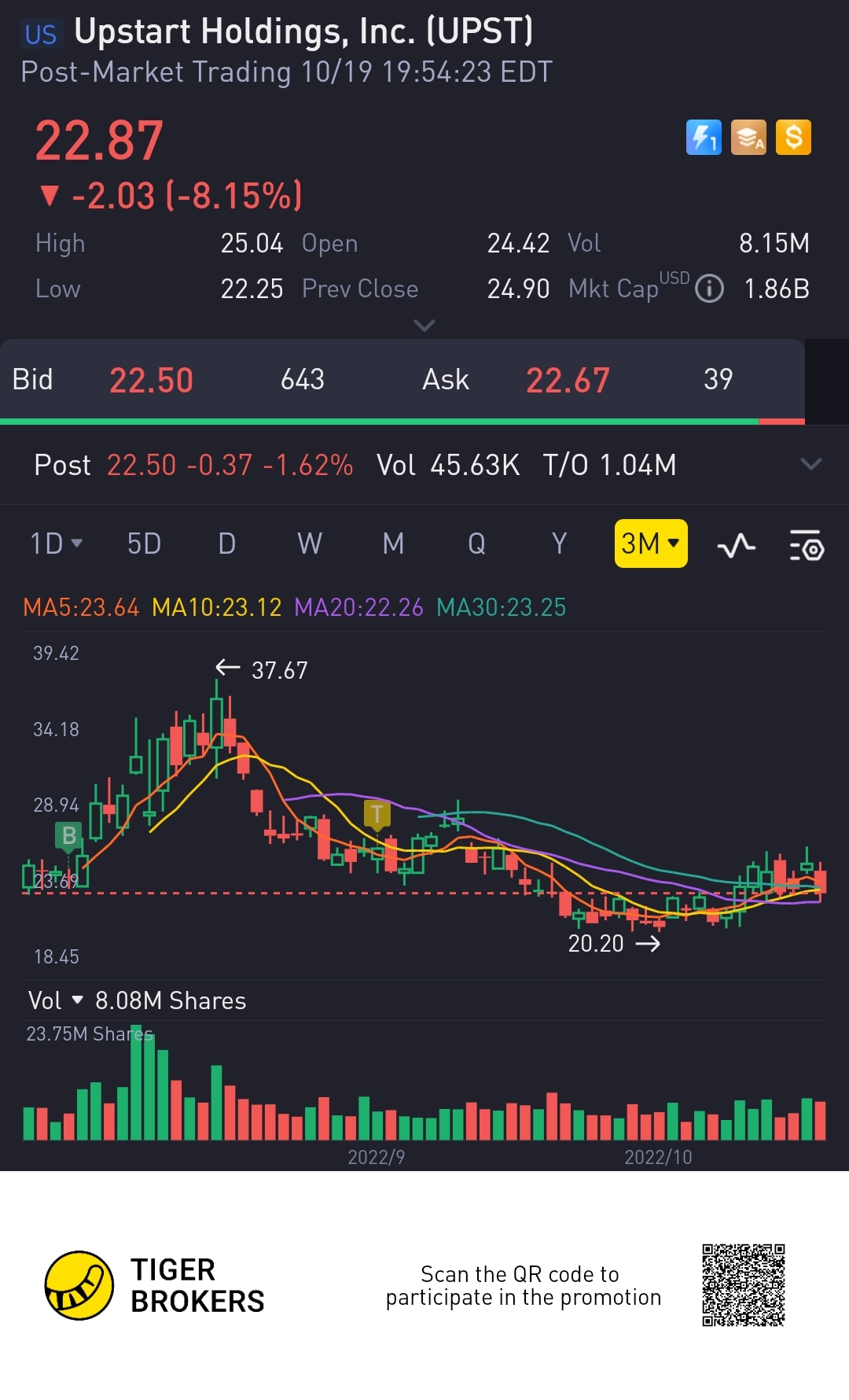The width and height of the screenshot is (849, 1400).
Task: Open the chart indicator wave icon
Action: tap(737, 544)
